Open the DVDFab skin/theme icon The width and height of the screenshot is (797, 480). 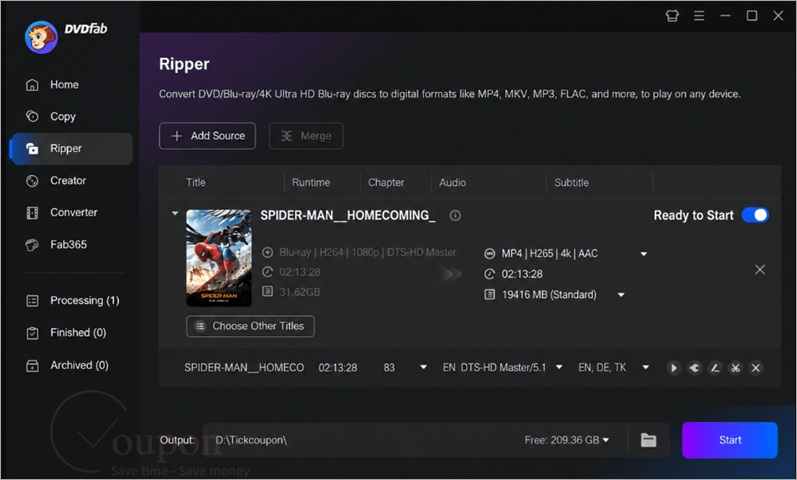point(672,16)
